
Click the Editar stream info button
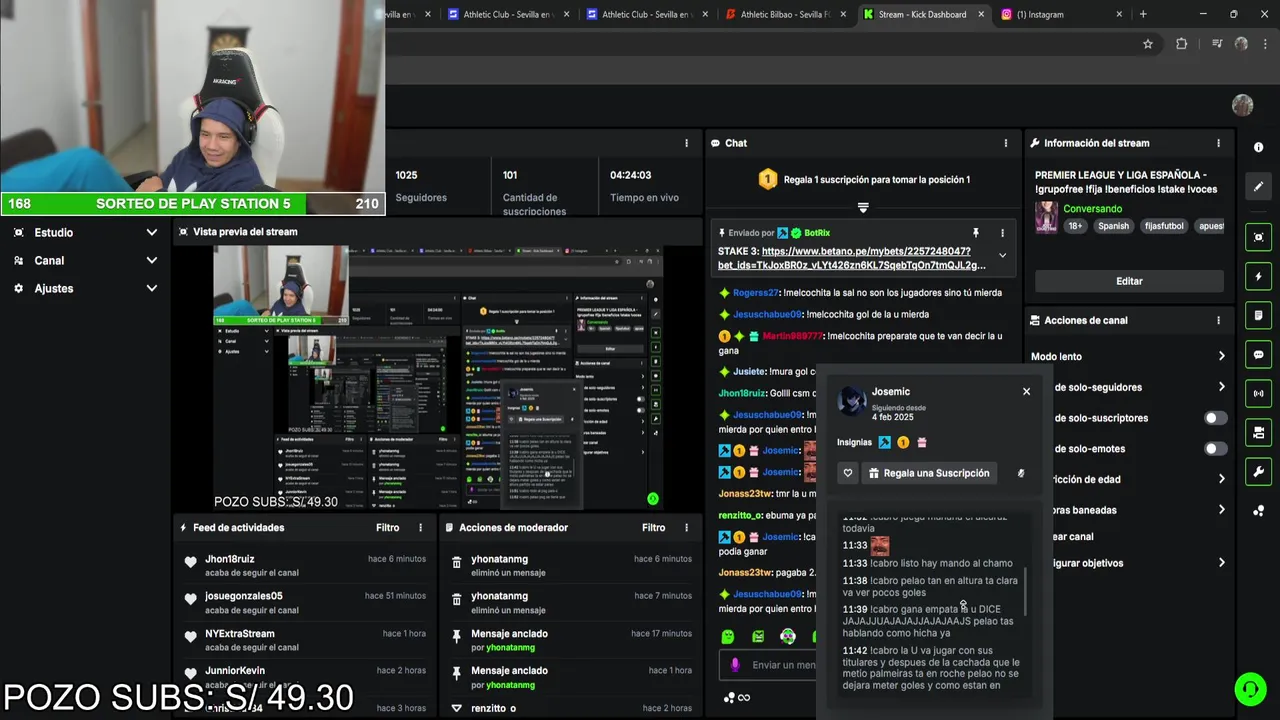pos(1129,281)
